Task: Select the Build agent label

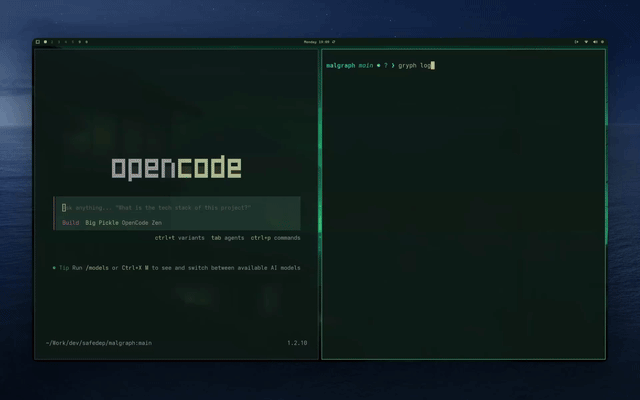Action: click(x=71, y=222)
